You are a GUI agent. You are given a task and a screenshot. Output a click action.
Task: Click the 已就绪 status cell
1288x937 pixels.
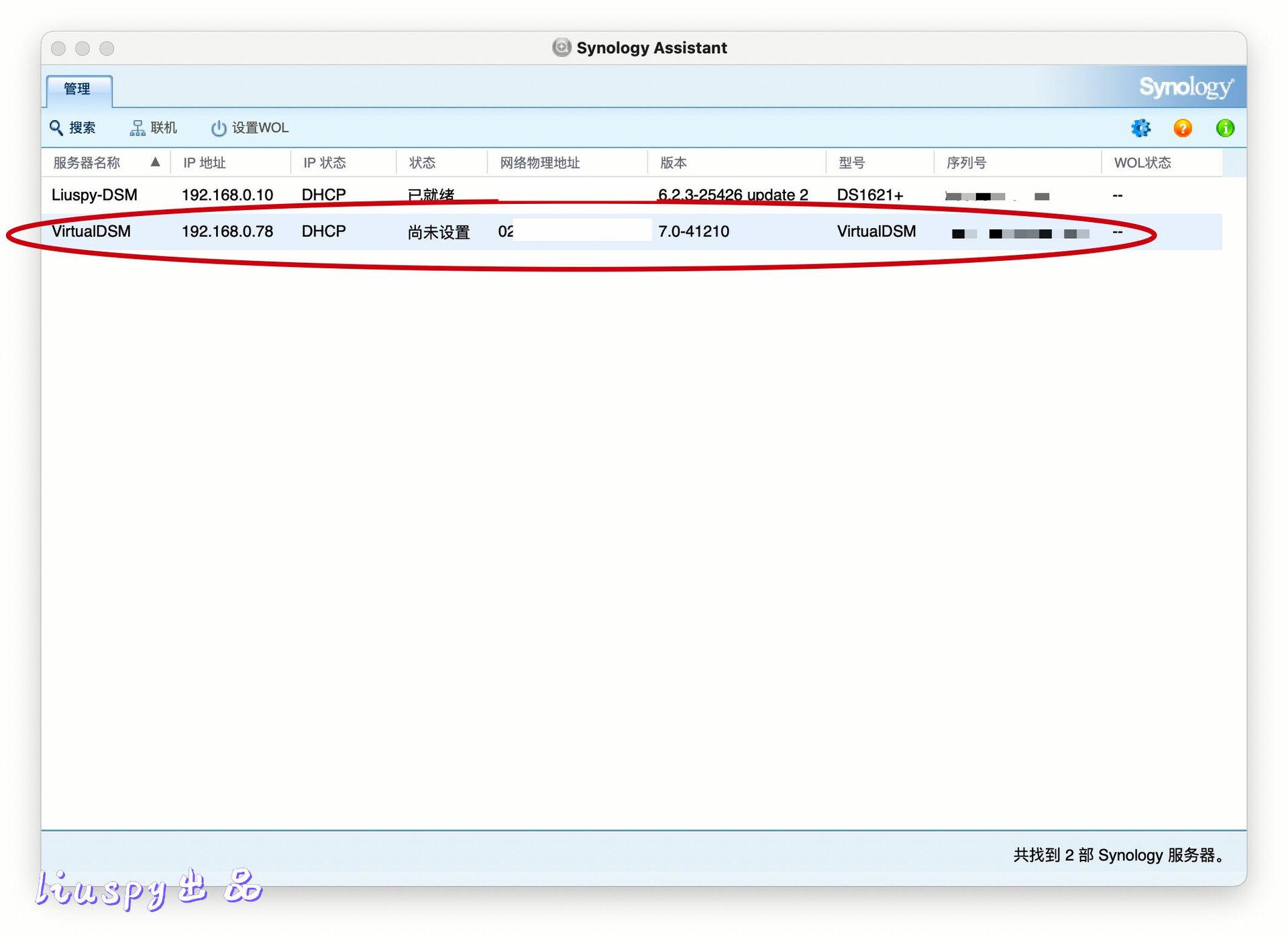(431, 195)
